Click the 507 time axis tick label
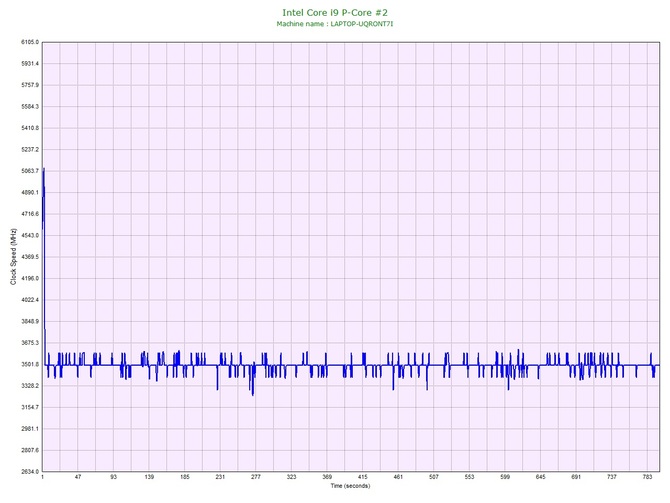This screenshot has width=670, height=503. (x=434, y=477)
